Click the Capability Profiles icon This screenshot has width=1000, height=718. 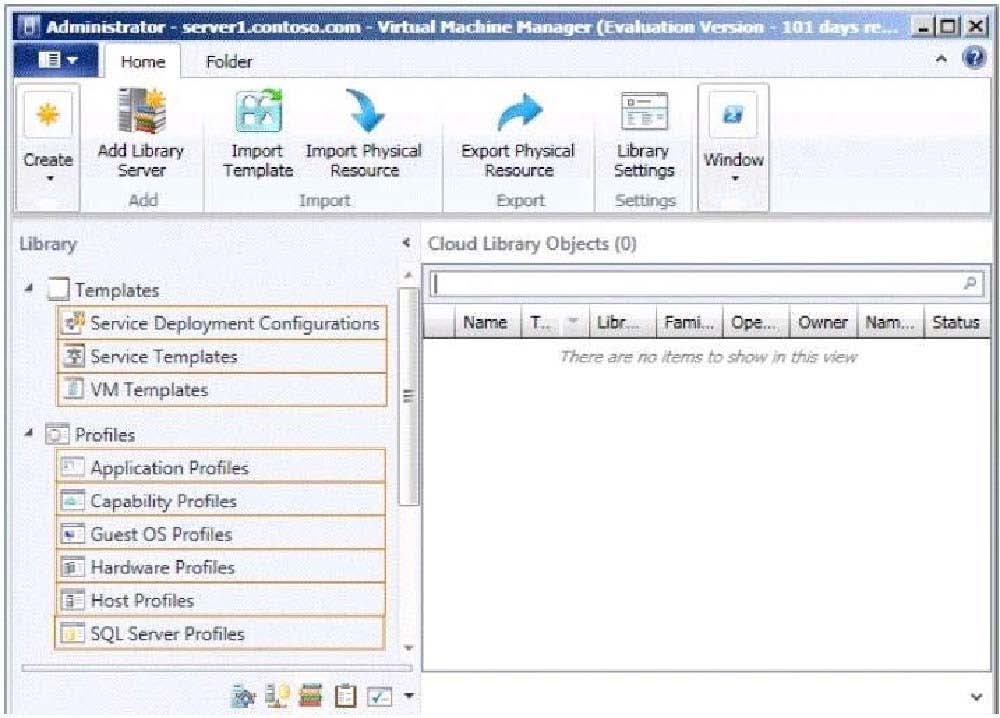coord(71,500)
